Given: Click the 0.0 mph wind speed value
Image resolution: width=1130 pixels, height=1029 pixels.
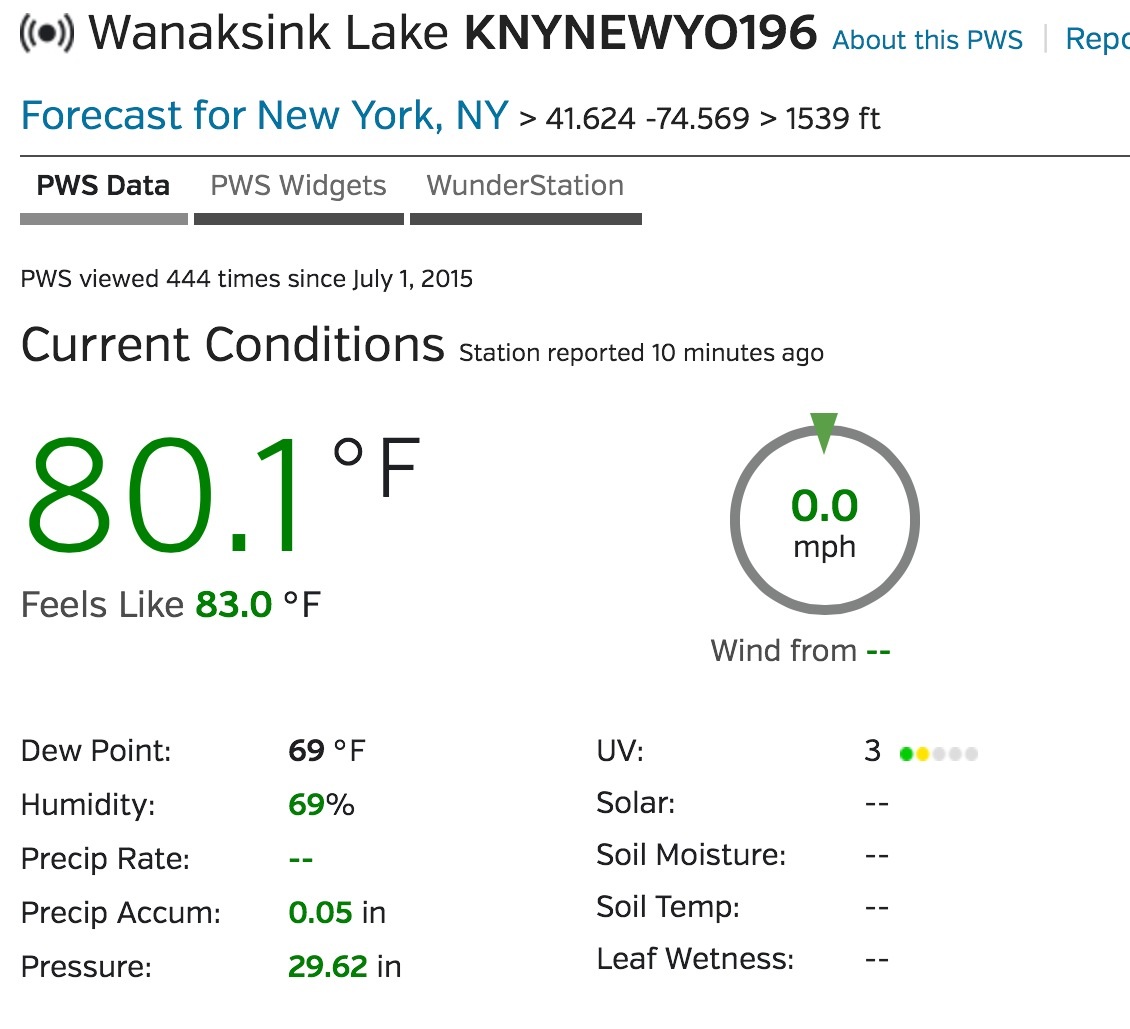Looking at the screenshot, I should click(x=824, y=507).
